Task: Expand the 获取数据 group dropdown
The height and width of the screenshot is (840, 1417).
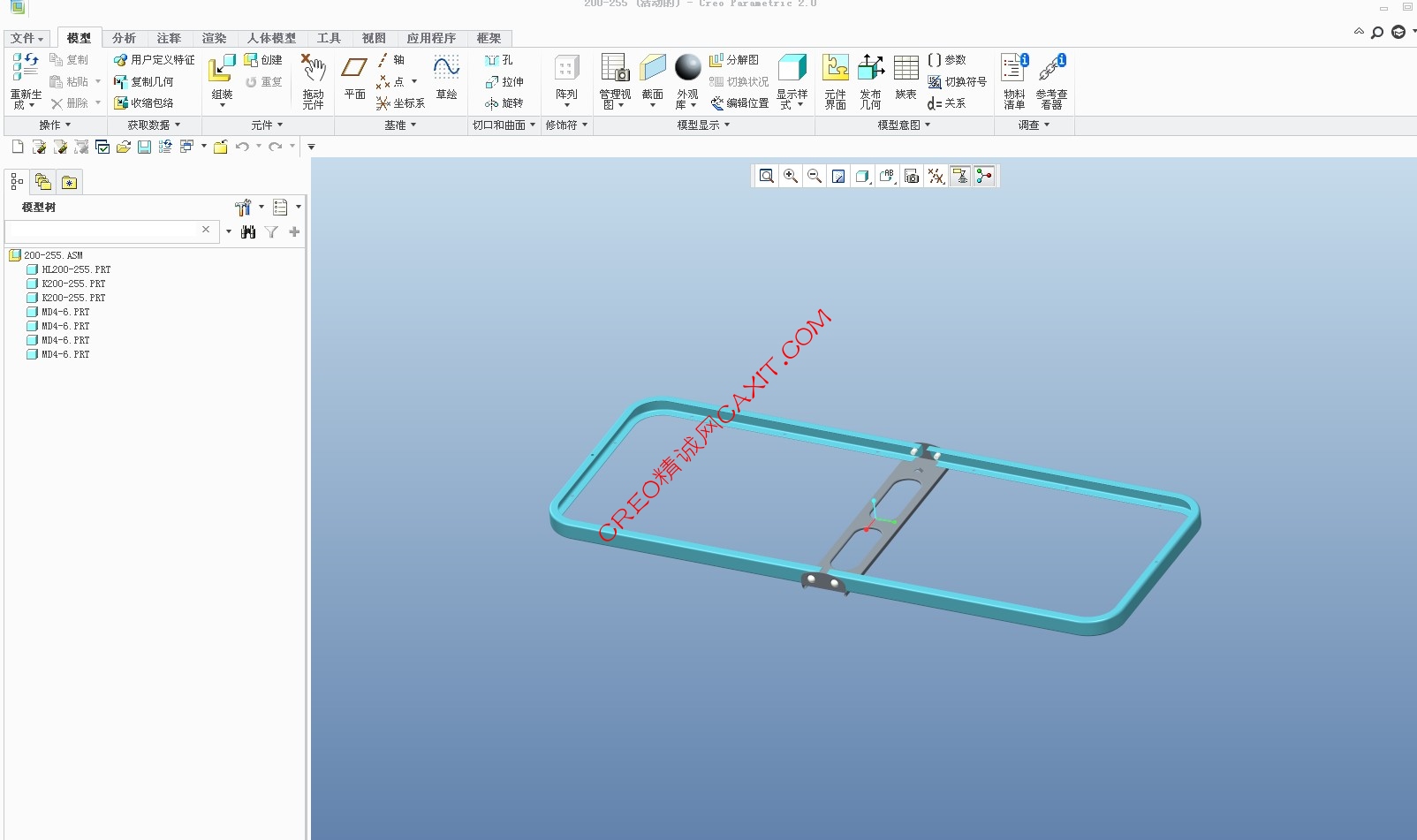Action: [154, 125]
